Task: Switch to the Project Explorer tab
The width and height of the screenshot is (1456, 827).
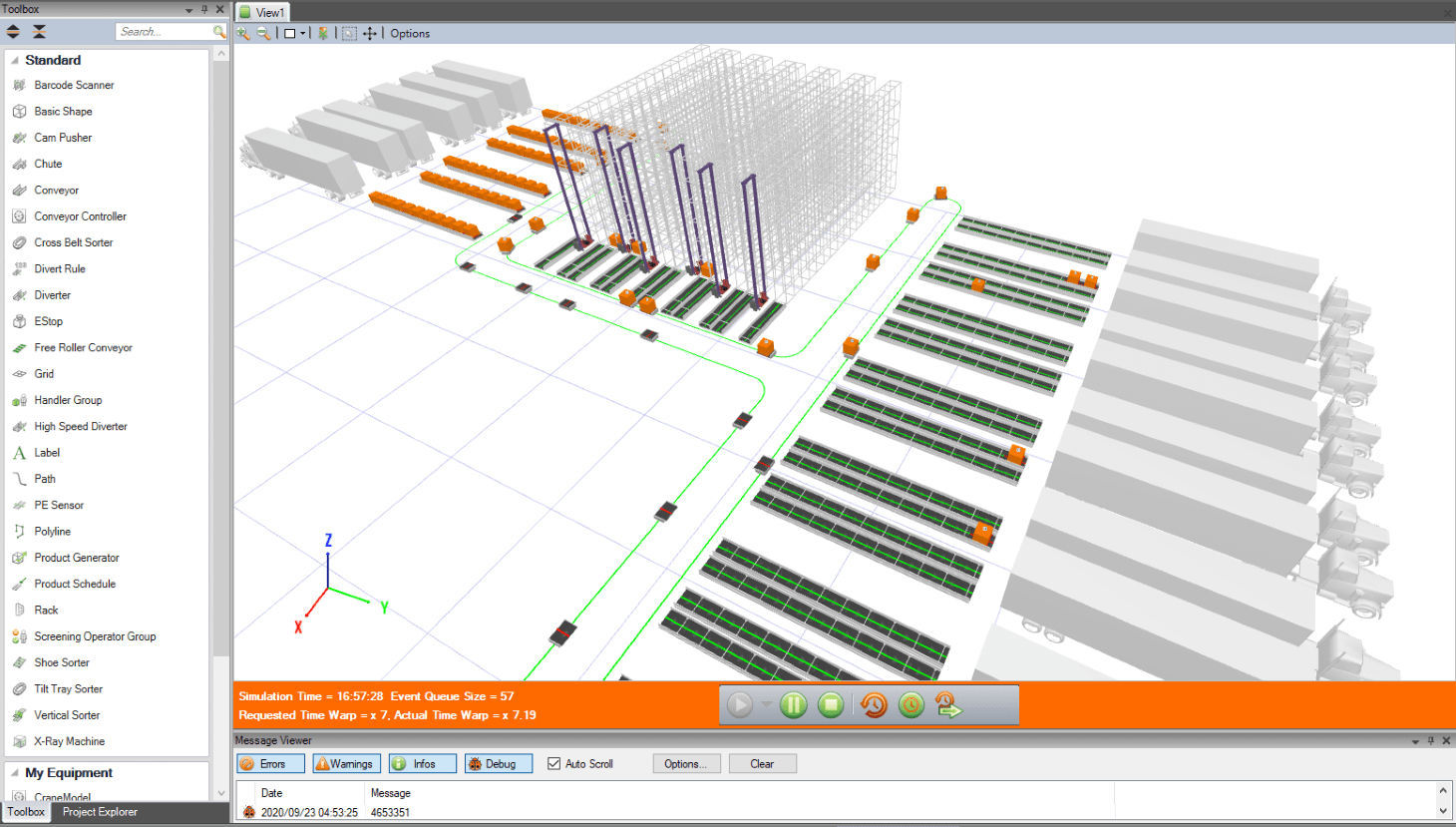Action: coord(99,811)
